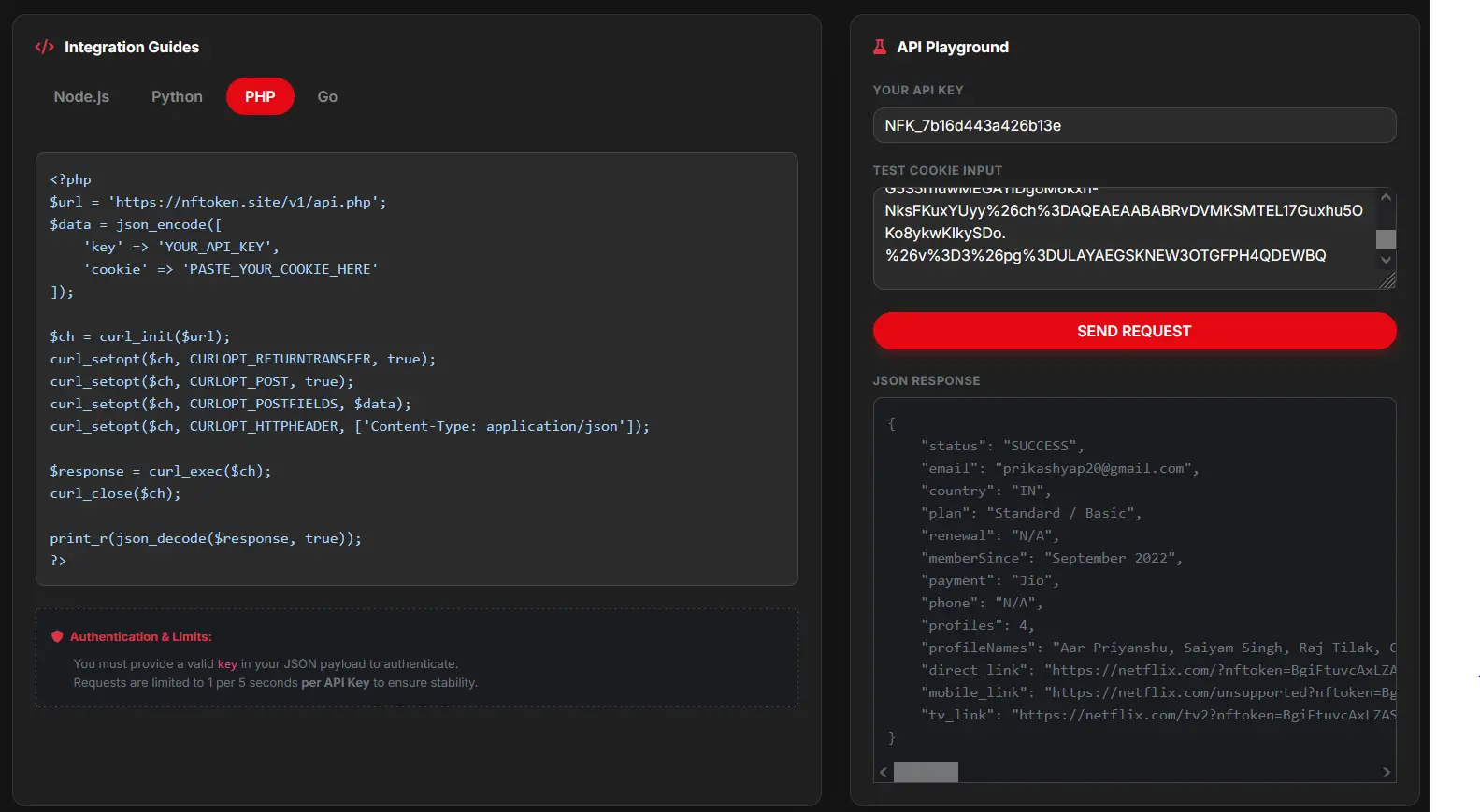The width and height of the screenshot is (1480, 812).
Task: Click the "mobile_link" response line
Action: click(x=1157, y=692)
